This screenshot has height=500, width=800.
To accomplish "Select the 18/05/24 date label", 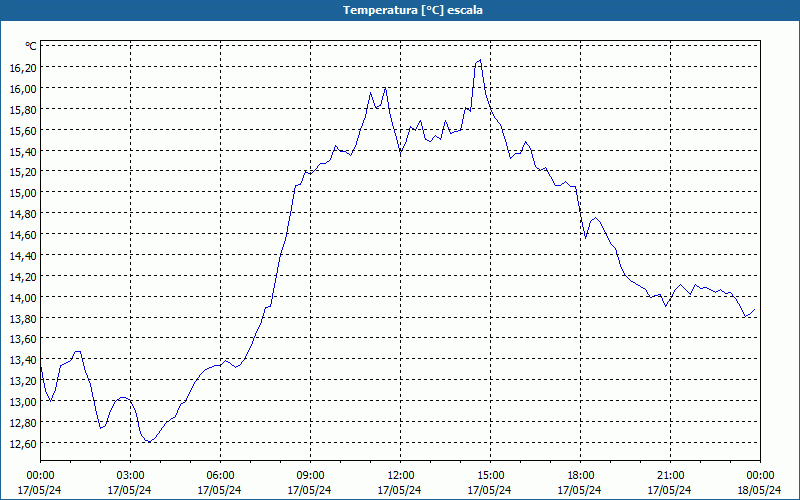I will (x=760, y=490).
